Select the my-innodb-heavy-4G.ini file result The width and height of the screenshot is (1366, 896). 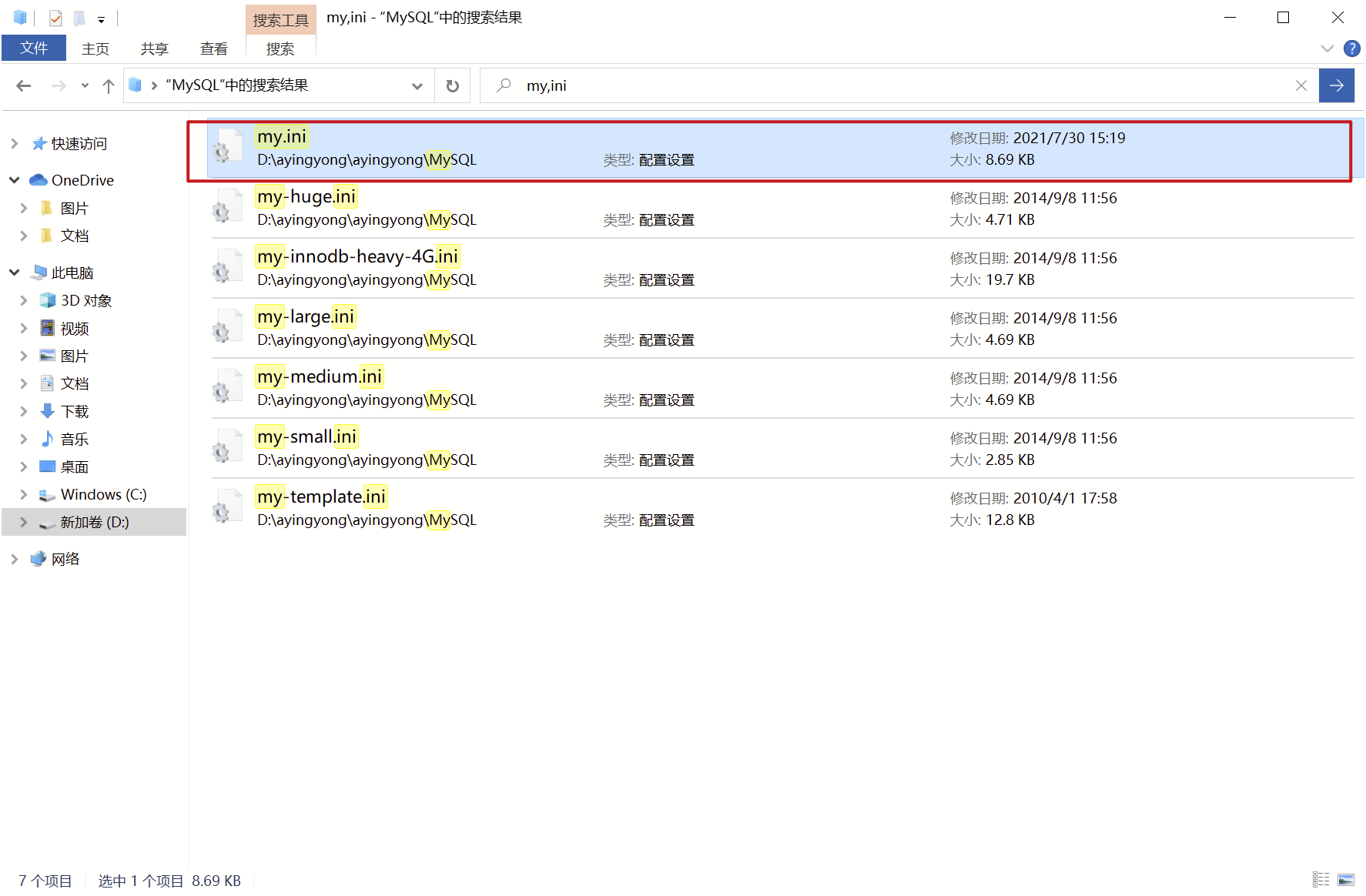point(782,269)
